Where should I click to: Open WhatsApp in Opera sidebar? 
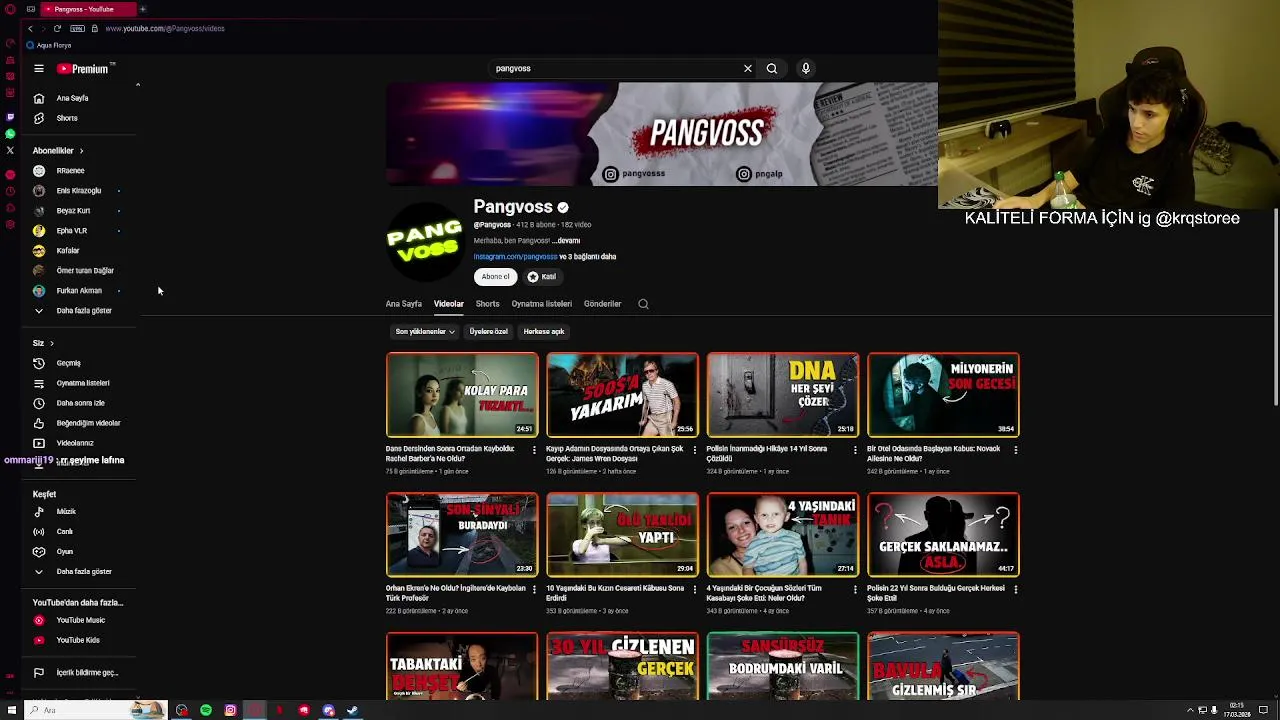(10, 133)
